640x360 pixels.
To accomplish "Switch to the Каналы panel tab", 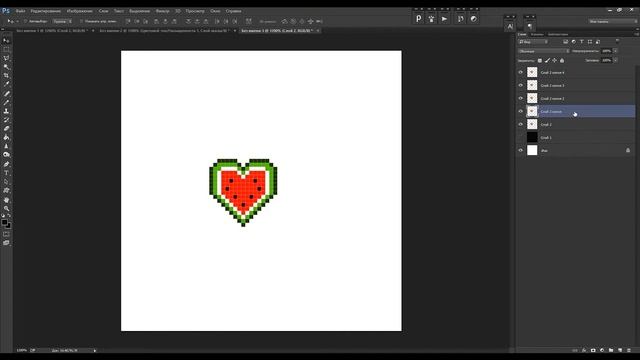I will point(537,34).
